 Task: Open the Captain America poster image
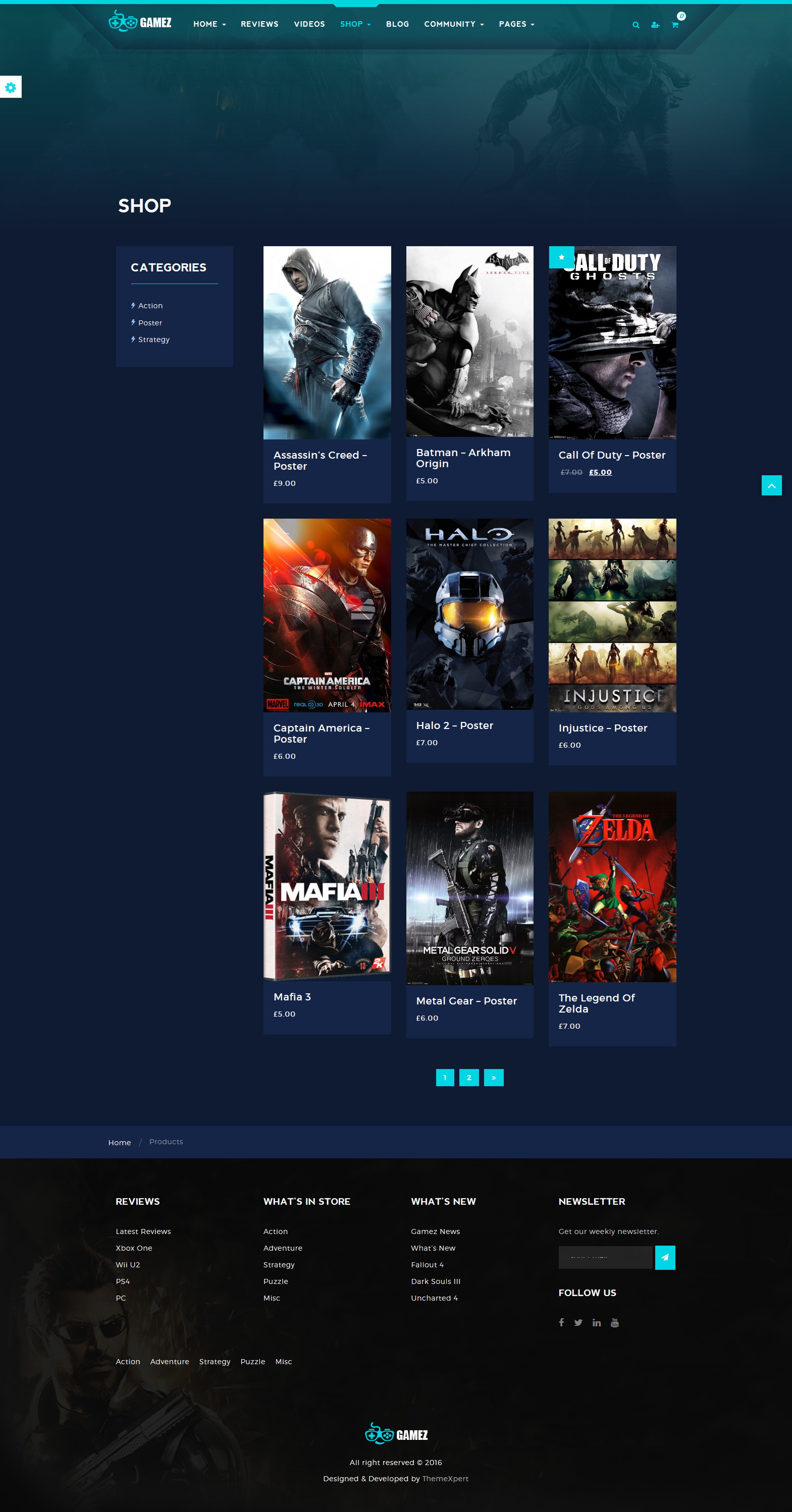327,615
